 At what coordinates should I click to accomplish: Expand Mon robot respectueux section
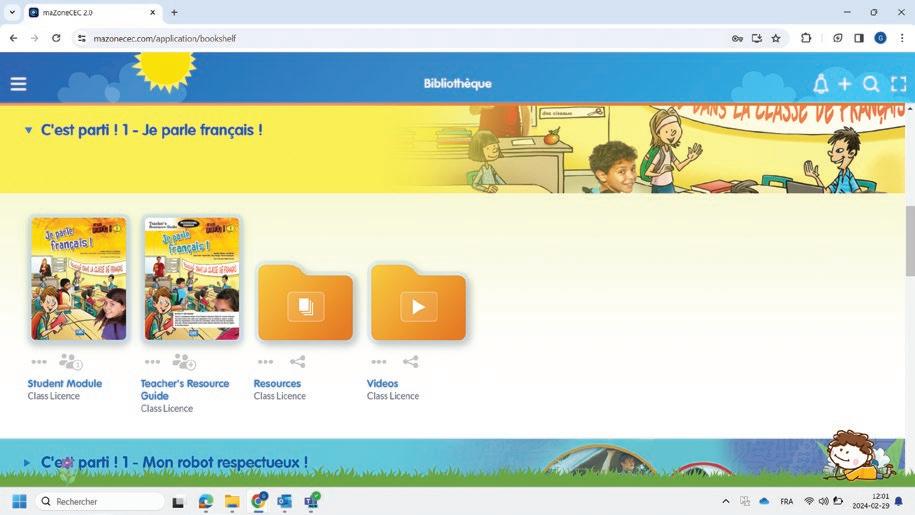tap(27, 463)
